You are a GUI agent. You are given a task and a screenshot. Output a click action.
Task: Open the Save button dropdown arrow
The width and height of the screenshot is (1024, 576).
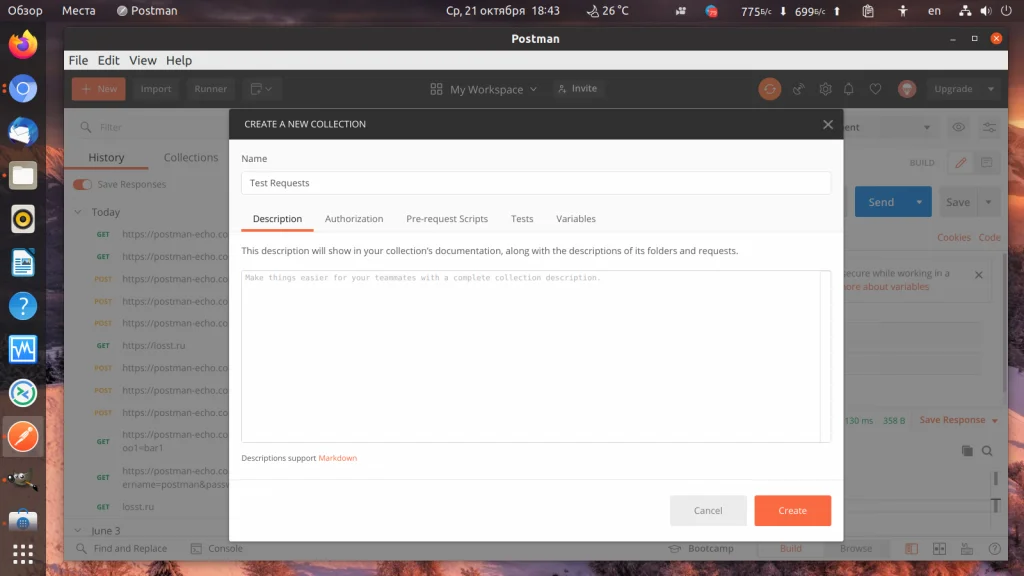click(x=988, y=202)
